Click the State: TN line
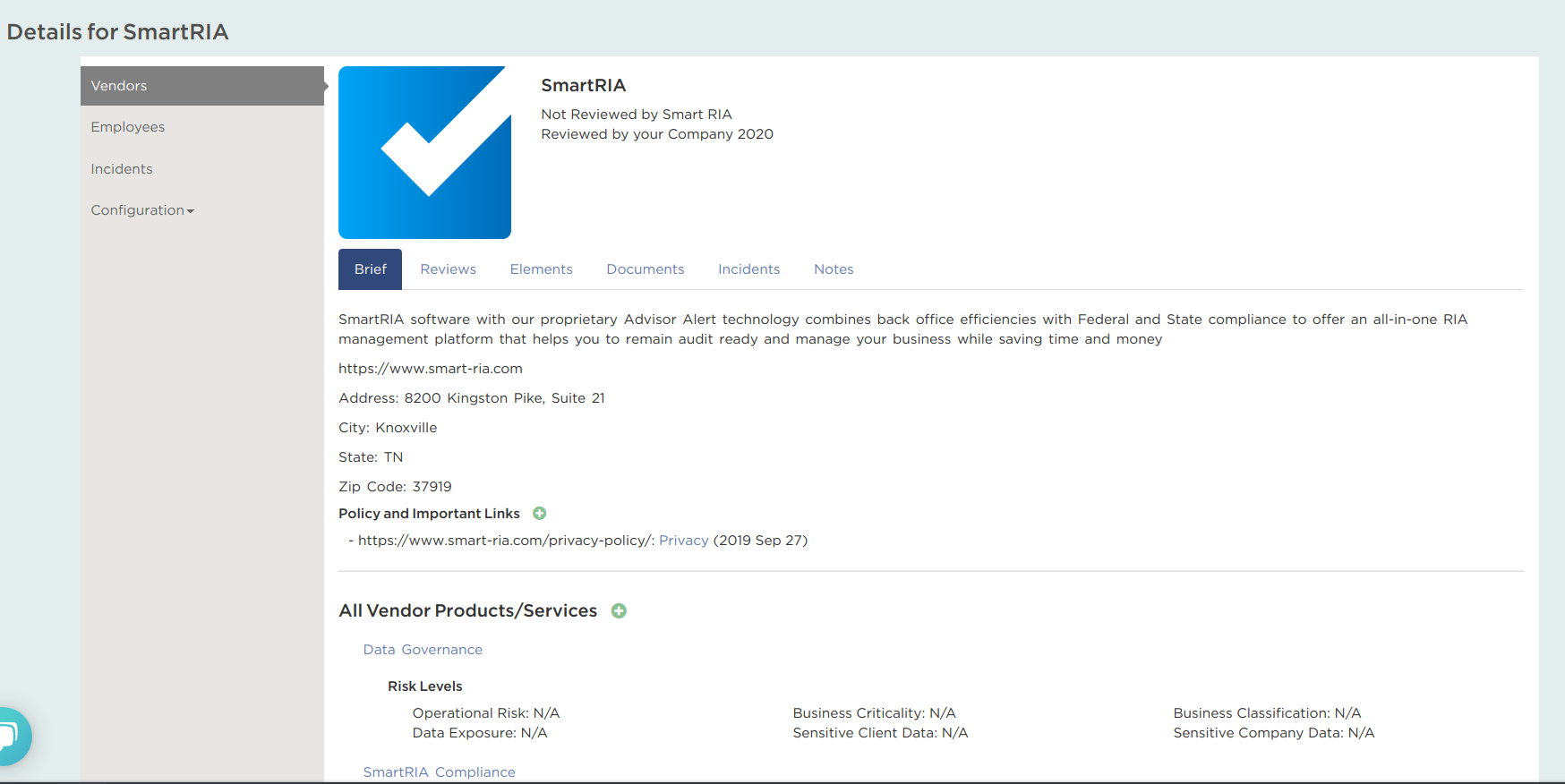1565x784 pixels. [x=371, y=457]
